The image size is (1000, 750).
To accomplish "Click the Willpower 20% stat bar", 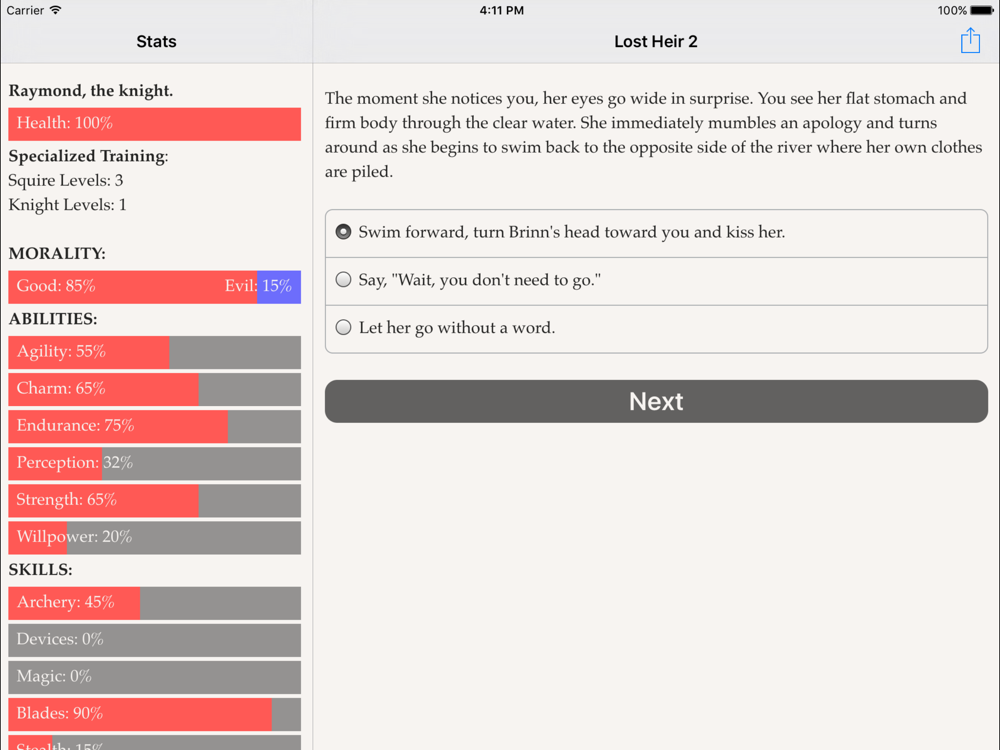I will pos(154,538).
